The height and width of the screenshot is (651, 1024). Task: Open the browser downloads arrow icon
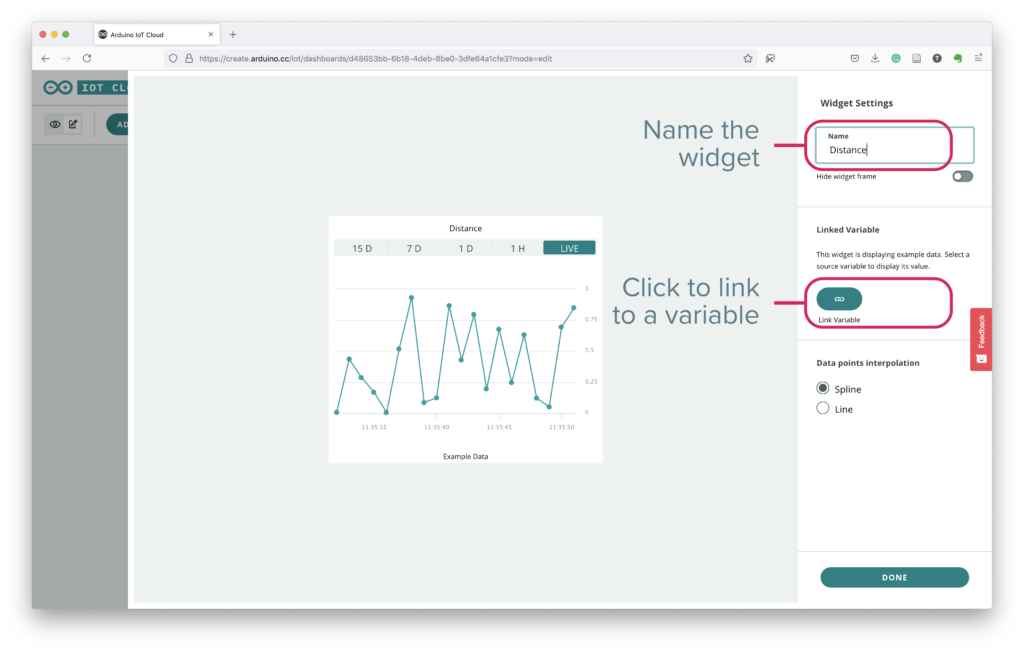(875, 59)
